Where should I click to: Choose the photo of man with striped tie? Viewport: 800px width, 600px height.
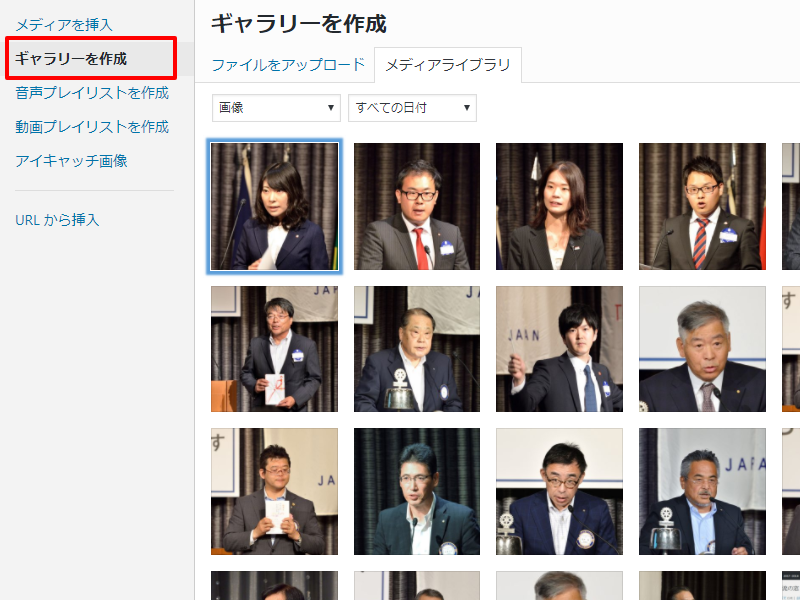[x=702, y=206]
